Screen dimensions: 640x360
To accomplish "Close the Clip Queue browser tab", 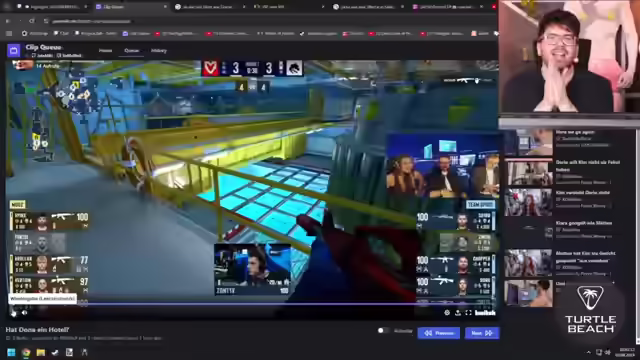I will [165, 7].
